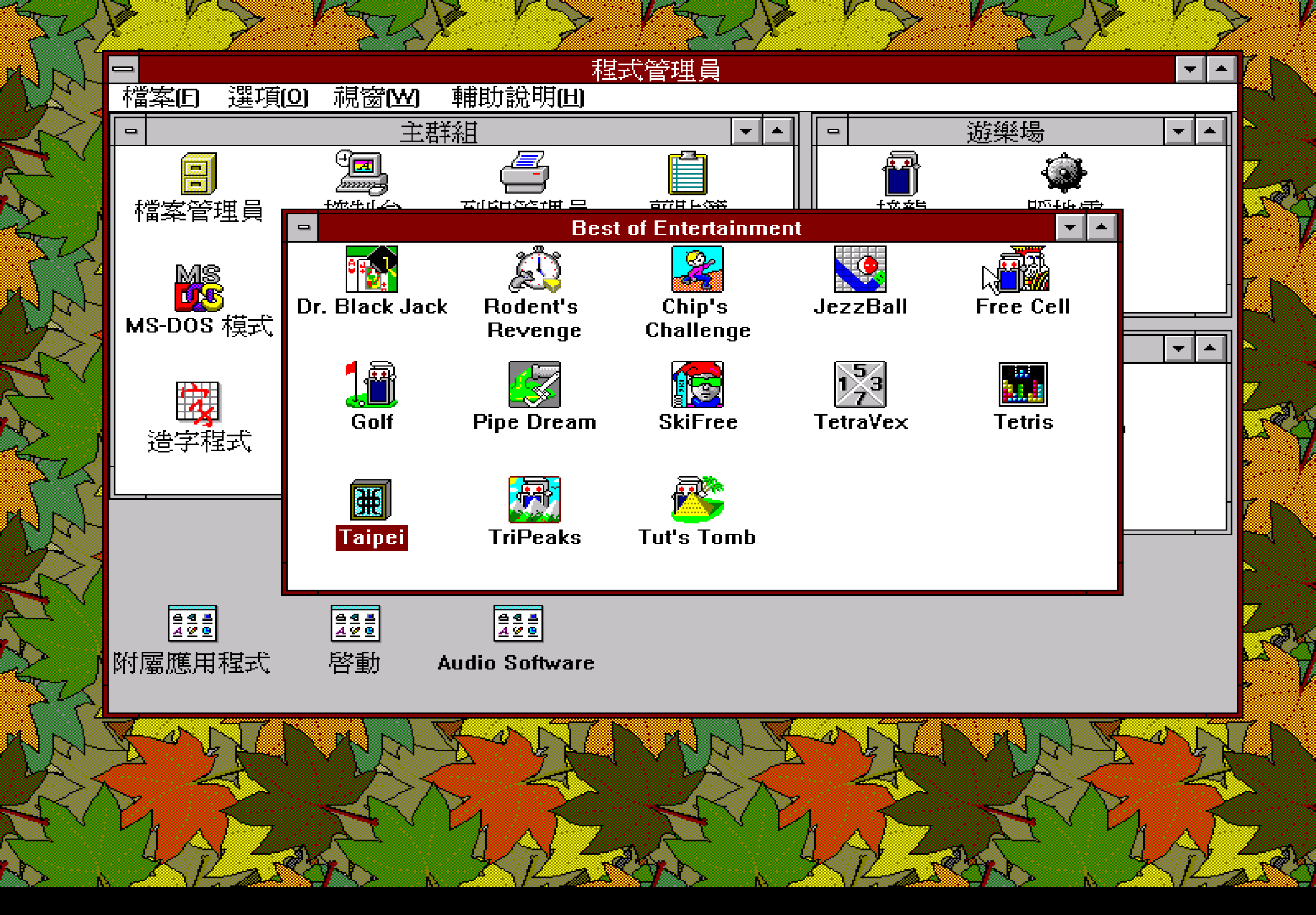Select the MS-DOS 模式 icon

(x=199, y=288)
